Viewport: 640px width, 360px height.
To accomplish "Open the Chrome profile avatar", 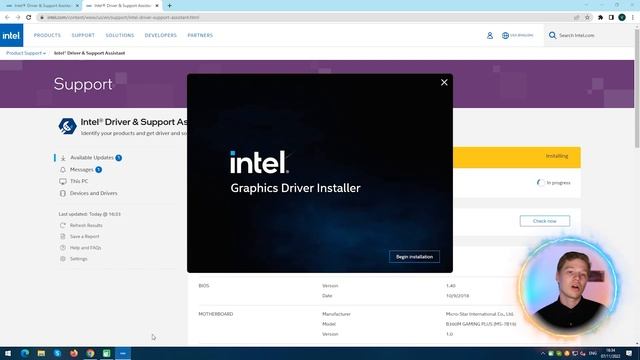I will 622,18.
